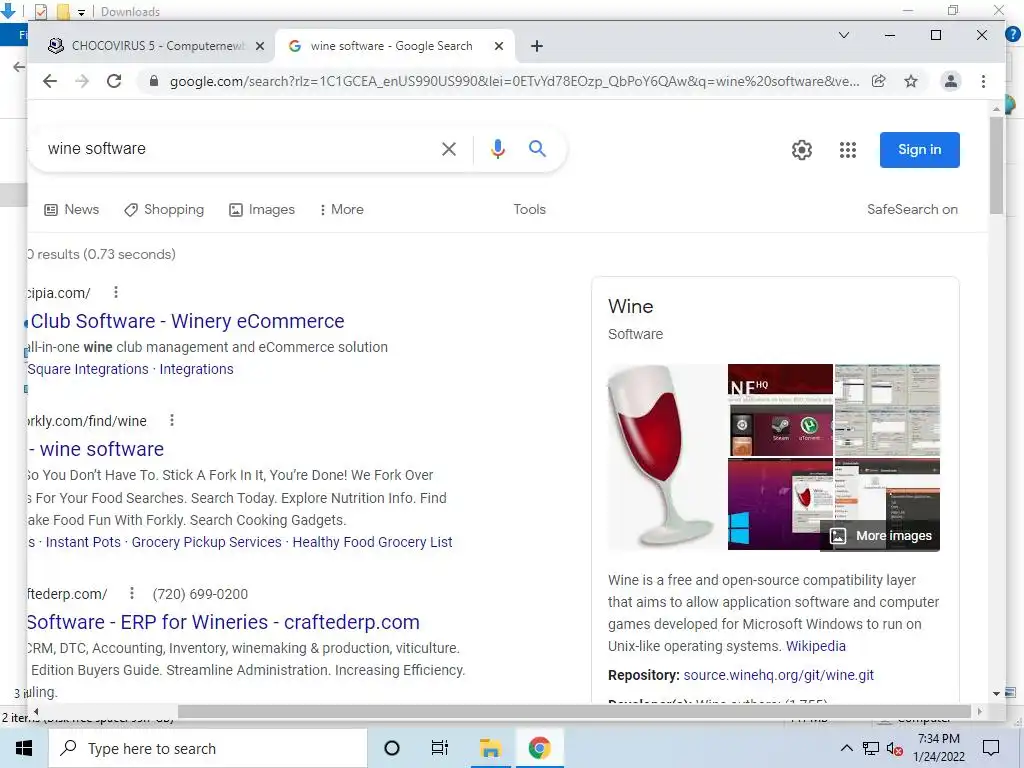Switch to Images results

(x=262, y=210)
